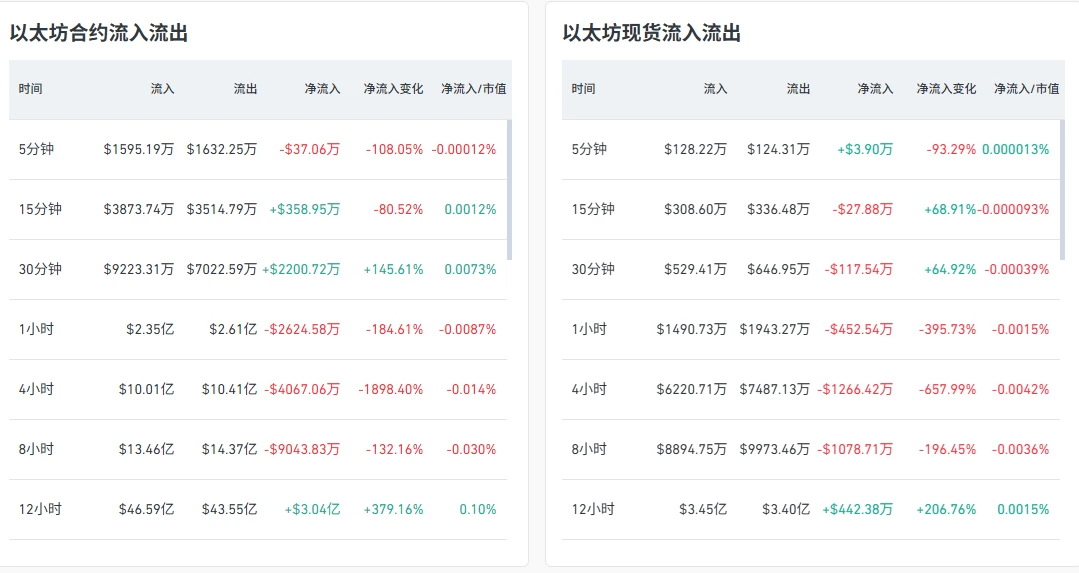Click the -395.73% change value
The height and width of the screenshot is (573, 1079).
coord(948,329)
